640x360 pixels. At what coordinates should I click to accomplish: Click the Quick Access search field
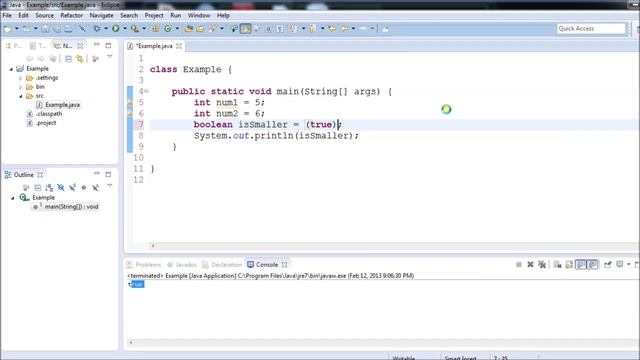(x=591, y=28)
